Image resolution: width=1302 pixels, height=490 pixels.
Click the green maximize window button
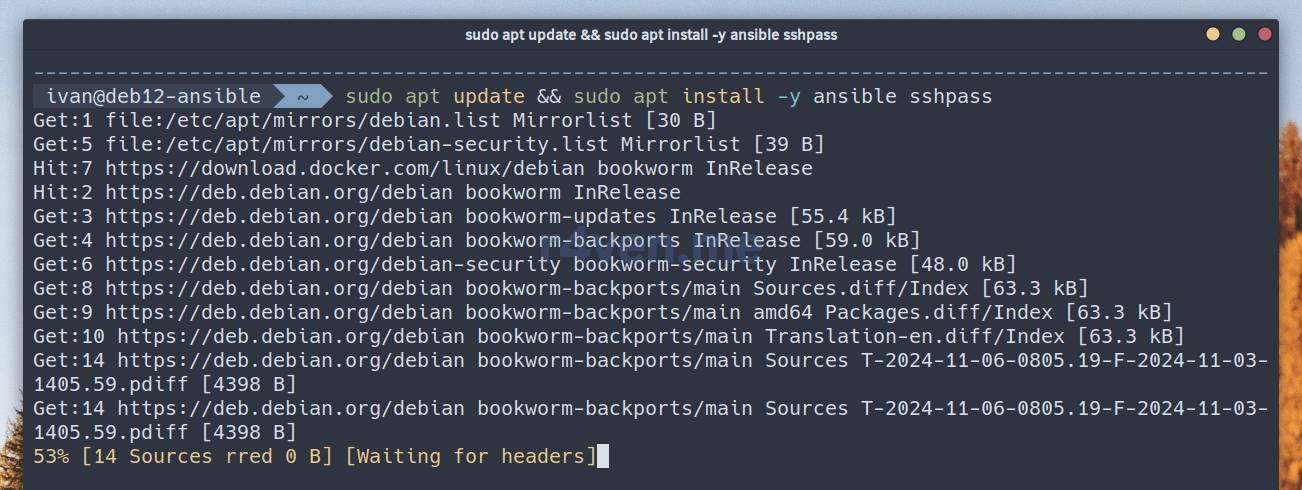pyautogui.click(x=1239, y=35)
